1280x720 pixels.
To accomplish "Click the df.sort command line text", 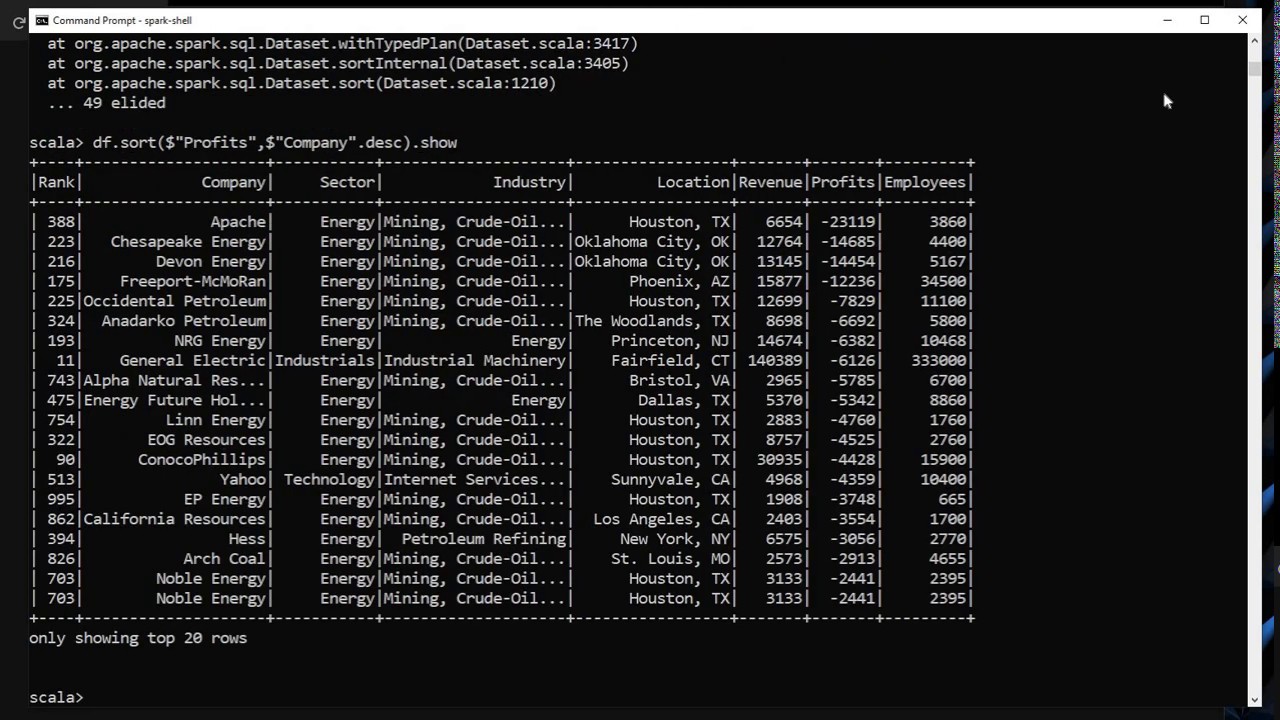I will click(x=275, y=142).
